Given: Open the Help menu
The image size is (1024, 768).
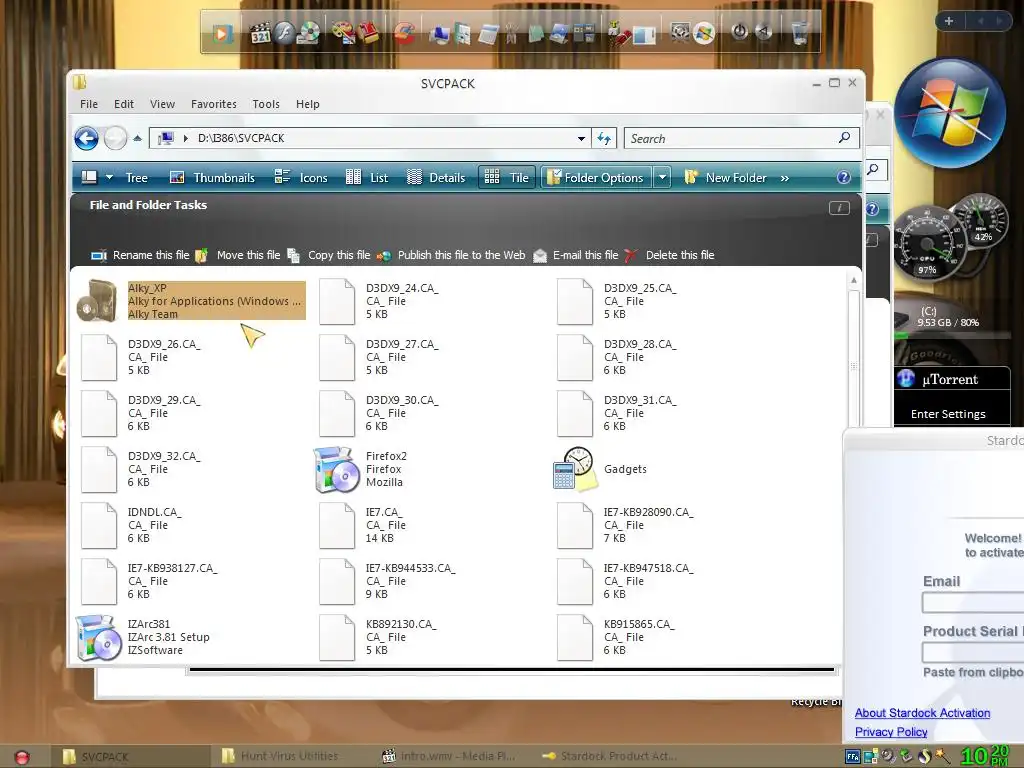Looking at the screenshot, I should tap(308, 104).
